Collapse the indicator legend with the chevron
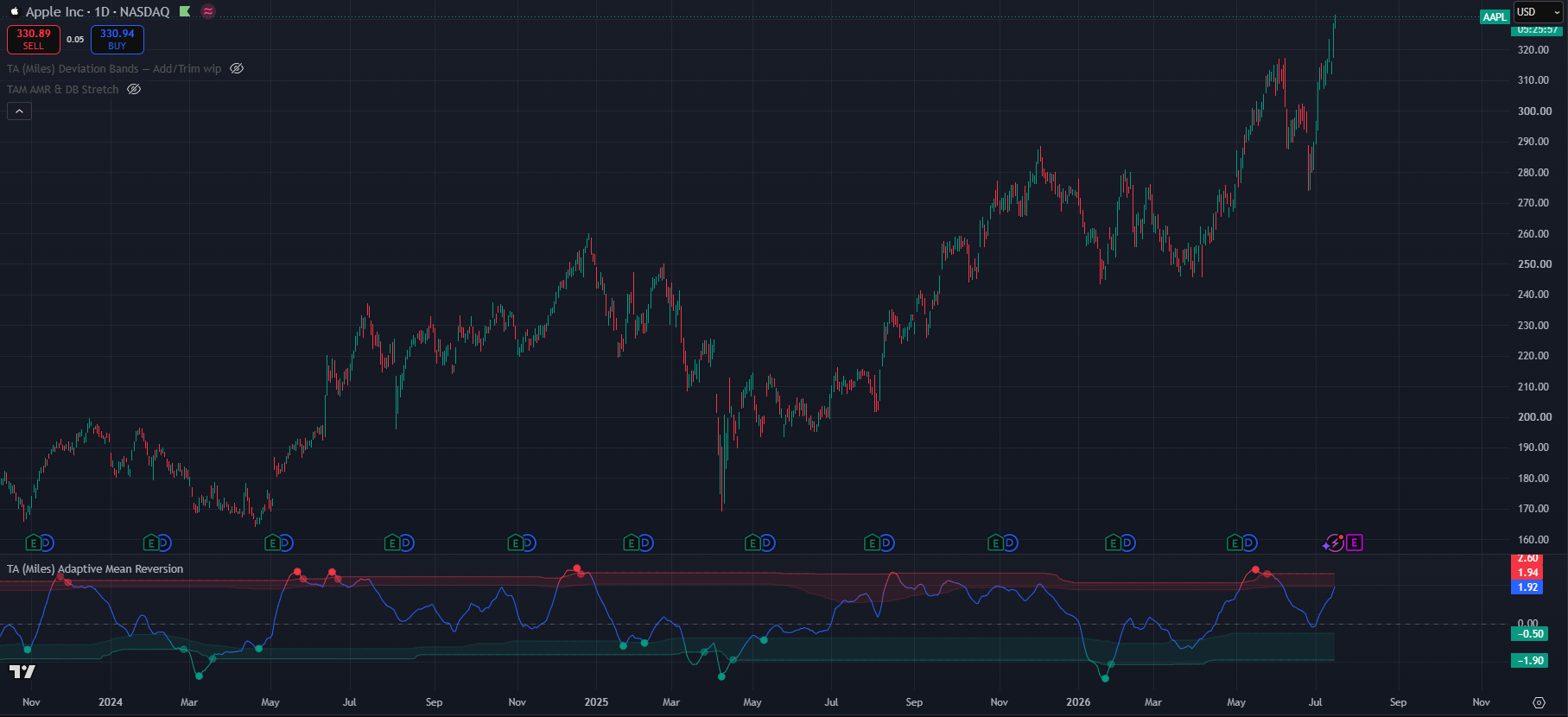The height and width of the screenshot is (717, 1568). tap(19, 111)
